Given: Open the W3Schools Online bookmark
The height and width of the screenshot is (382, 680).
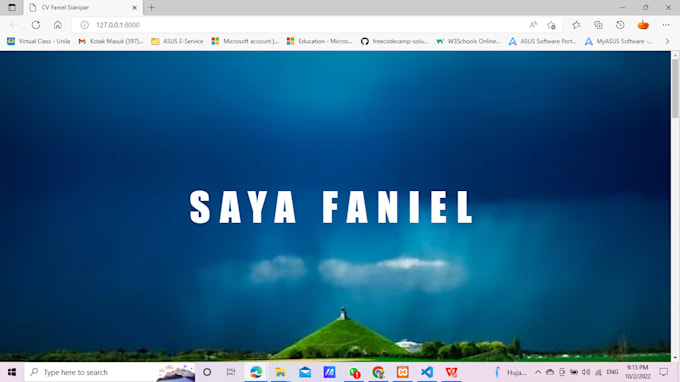Looking at the screenshot, I should pos(468,41).
